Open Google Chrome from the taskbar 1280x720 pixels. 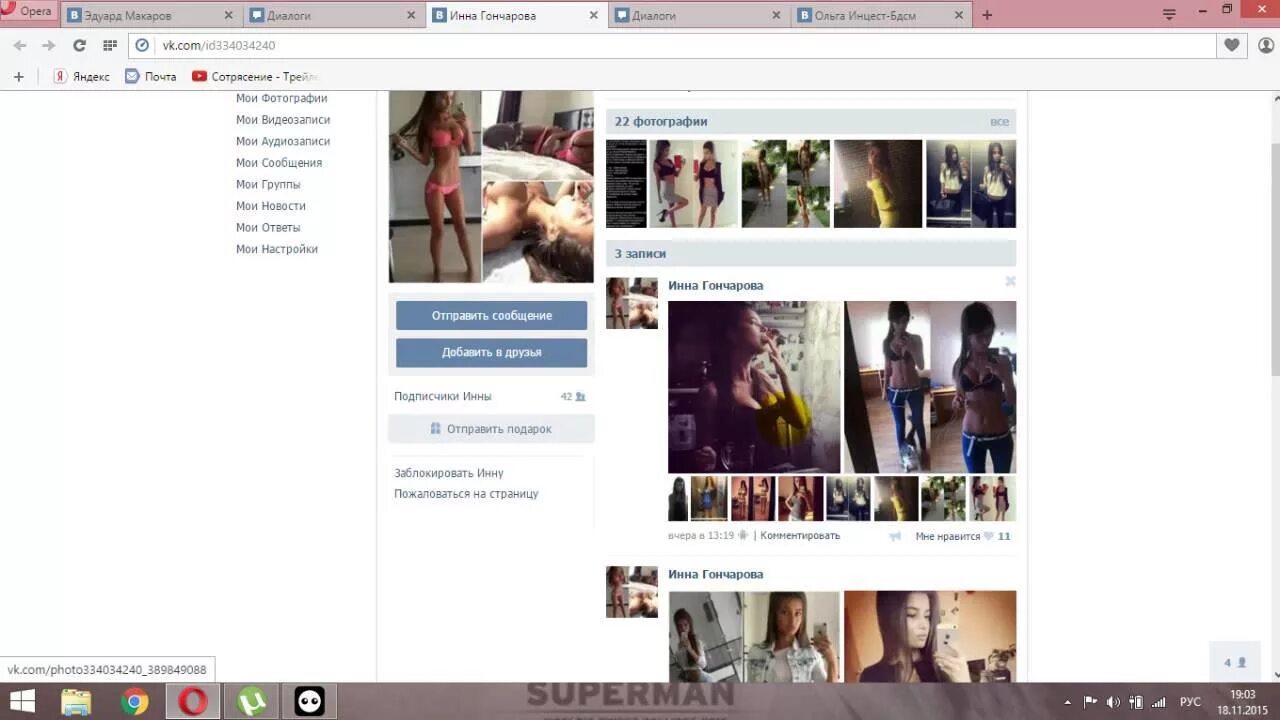[x=135, y=701]
